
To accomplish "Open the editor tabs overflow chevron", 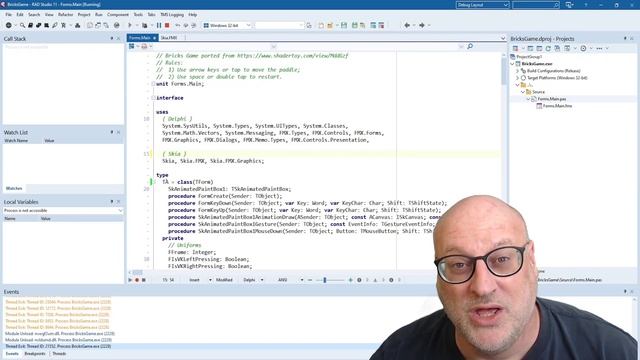I will point(503,38).
